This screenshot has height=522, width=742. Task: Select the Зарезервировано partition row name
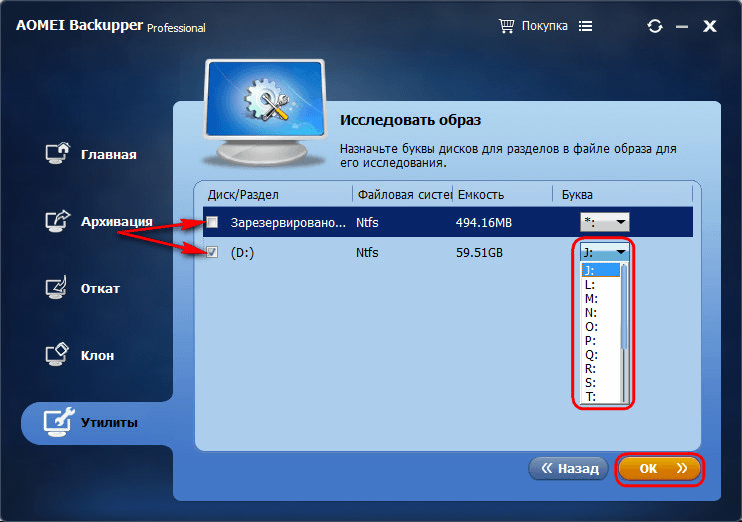pos(288,223)
